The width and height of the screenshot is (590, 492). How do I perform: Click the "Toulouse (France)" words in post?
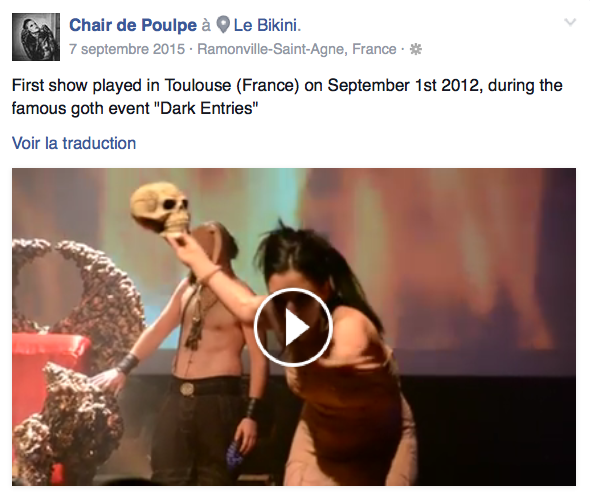click(231, 86)
